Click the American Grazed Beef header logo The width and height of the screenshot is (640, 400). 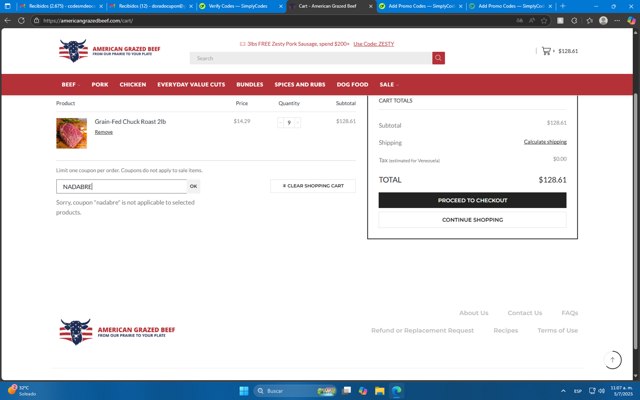109,51
